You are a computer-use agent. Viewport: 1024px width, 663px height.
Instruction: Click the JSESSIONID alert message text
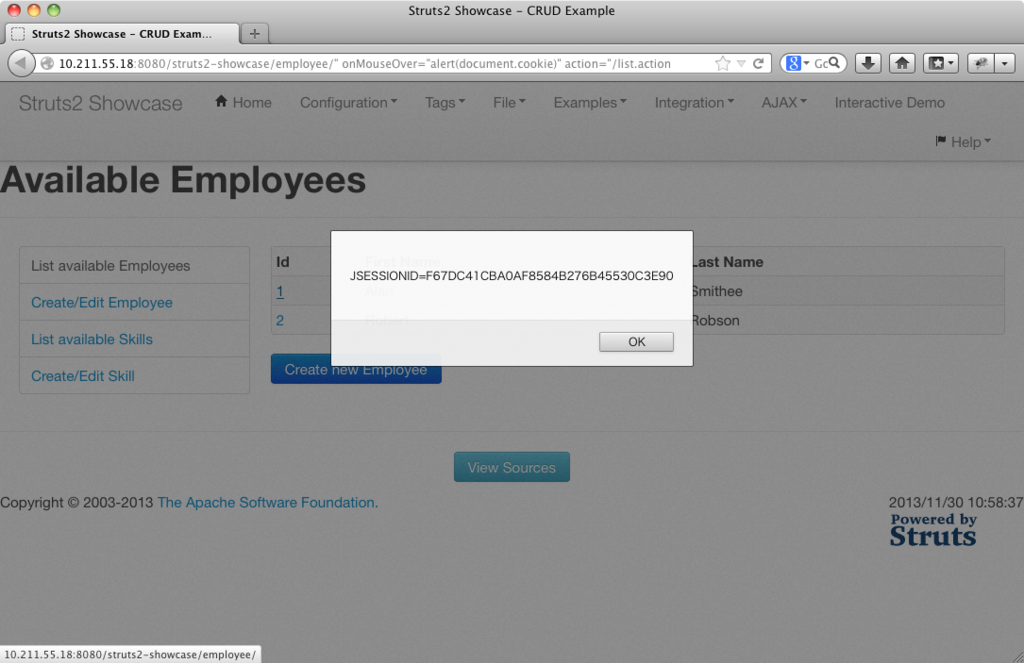click(x=511, y=276)
